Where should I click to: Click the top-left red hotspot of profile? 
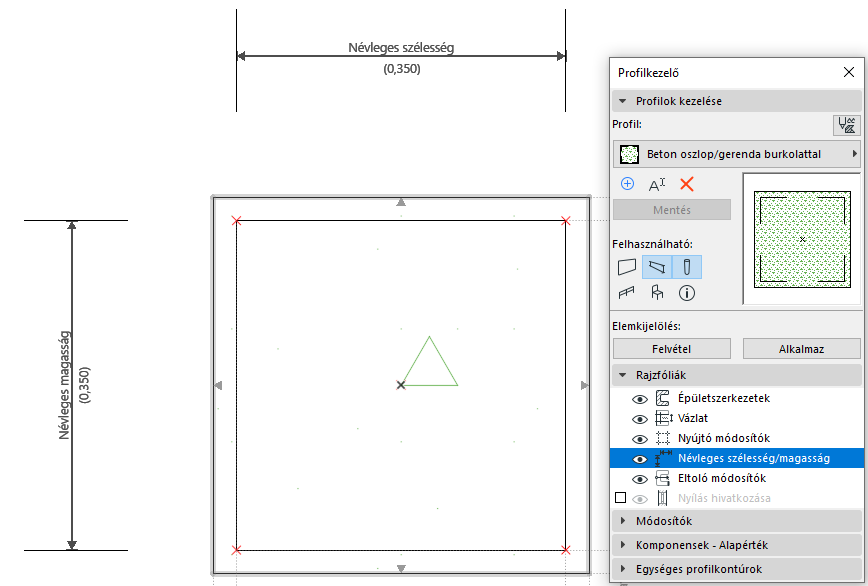tap(236, 221)
